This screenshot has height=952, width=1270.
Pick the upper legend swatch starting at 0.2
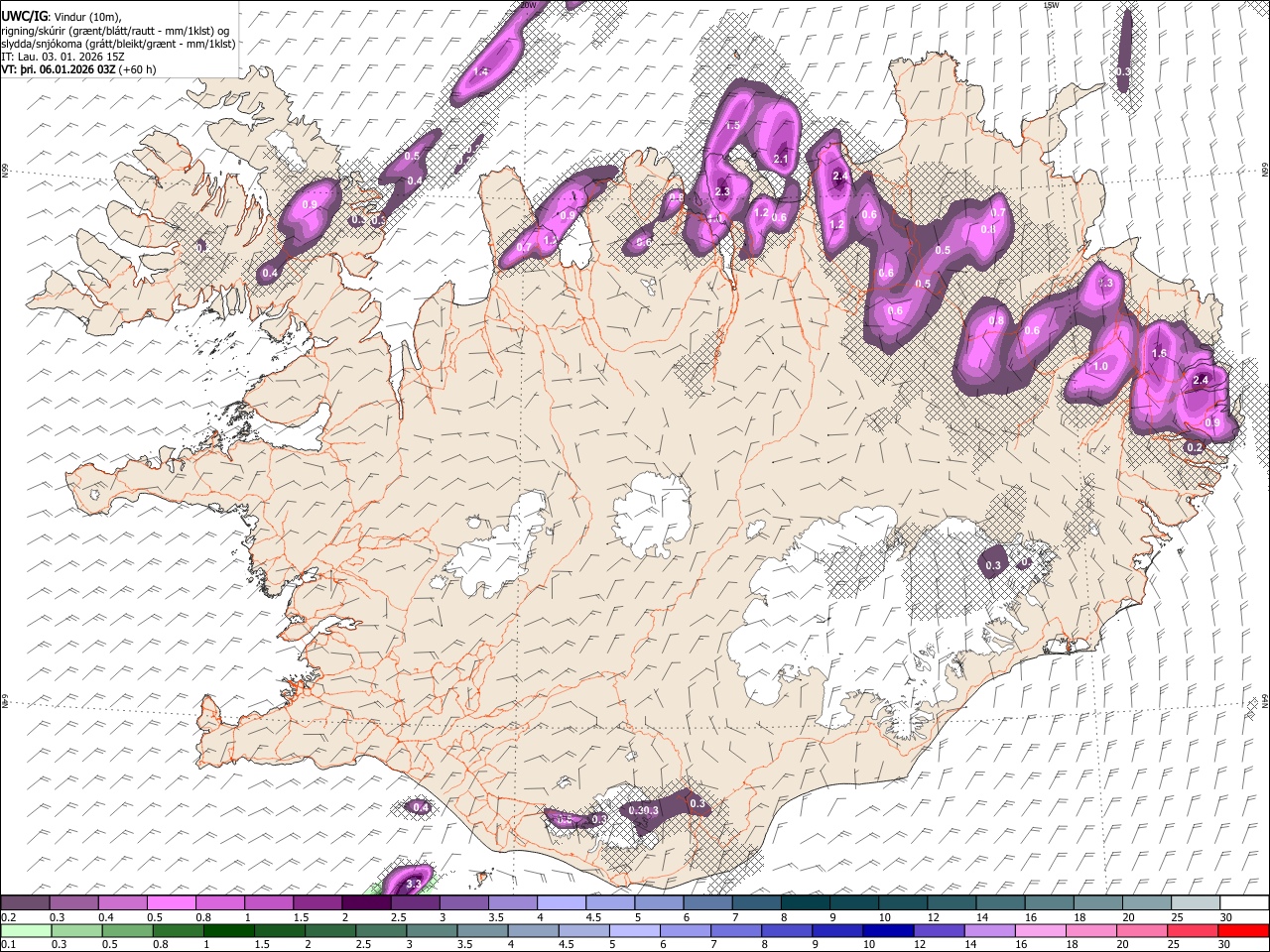25,903
